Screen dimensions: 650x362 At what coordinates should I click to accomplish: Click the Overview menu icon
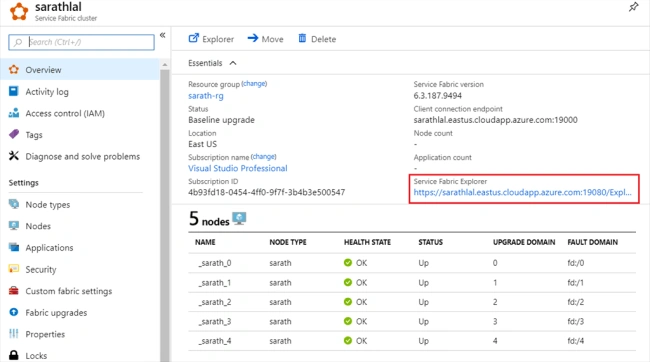pyautogui.click(x=14, y=70)
